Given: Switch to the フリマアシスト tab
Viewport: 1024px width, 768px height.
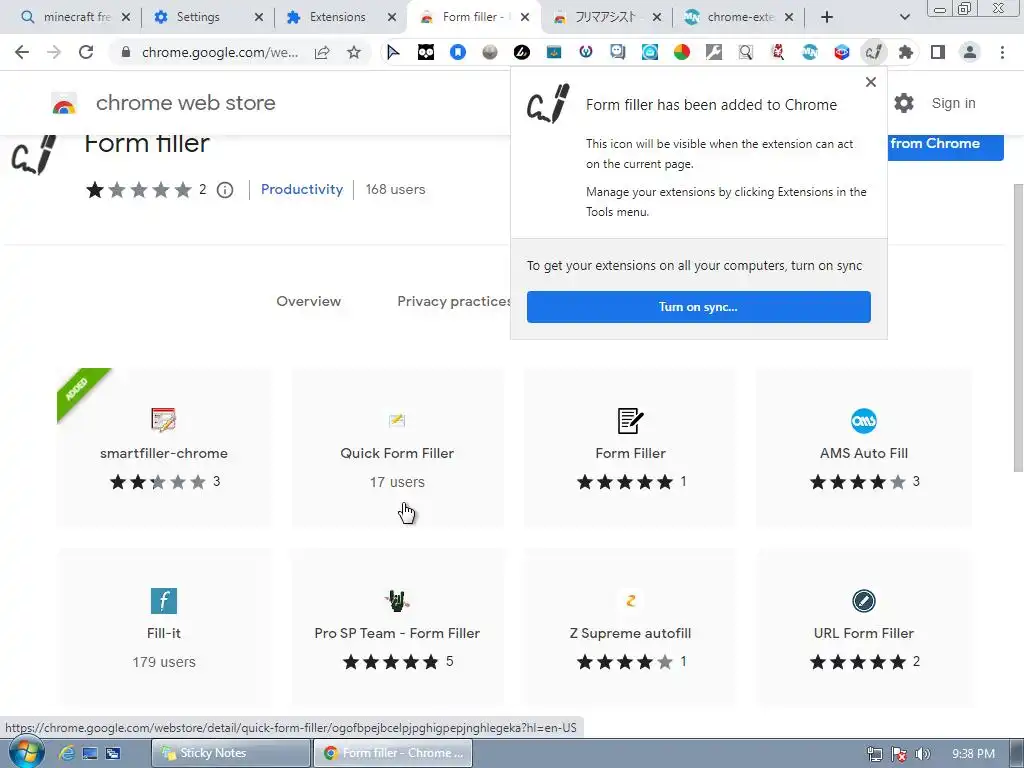Looking at the screenshot, I should click(607, 17).
